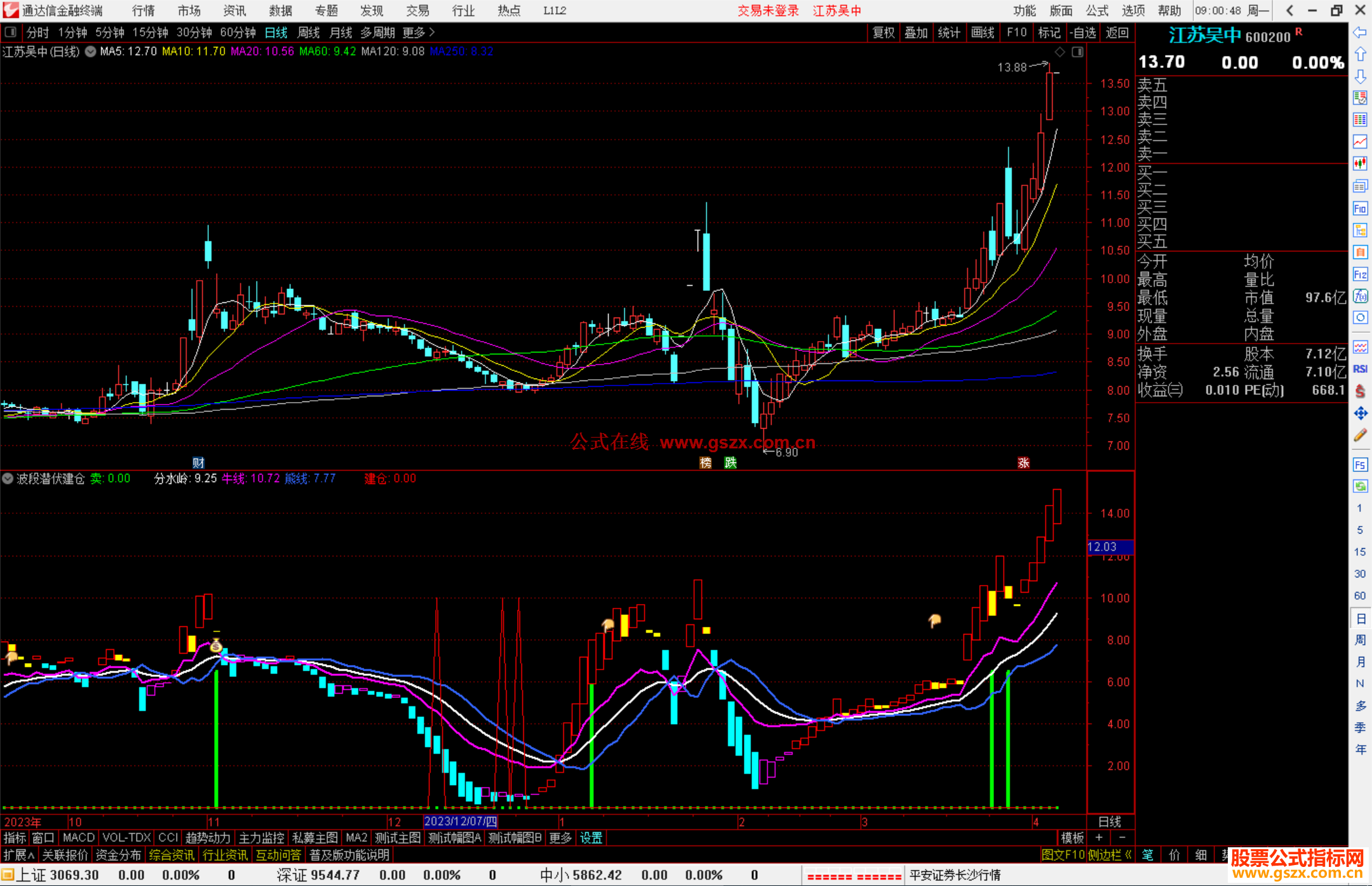The width and height of the screenshot is (1372, 886).
Task: Click the F10 company info sidebar icon
Action: tap(1360, 209)
